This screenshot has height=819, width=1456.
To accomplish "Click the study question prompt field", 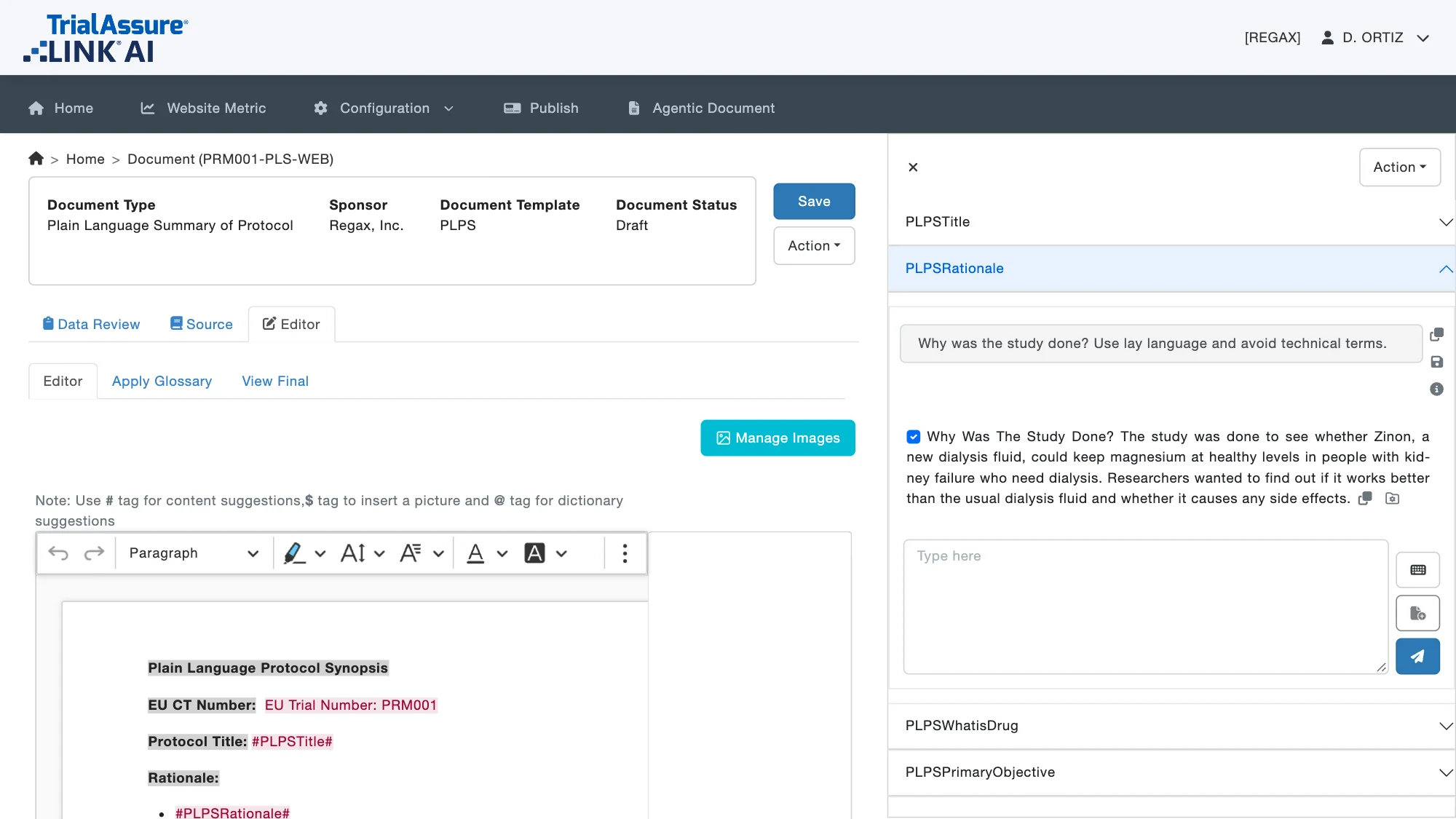I will [1160, 344].
